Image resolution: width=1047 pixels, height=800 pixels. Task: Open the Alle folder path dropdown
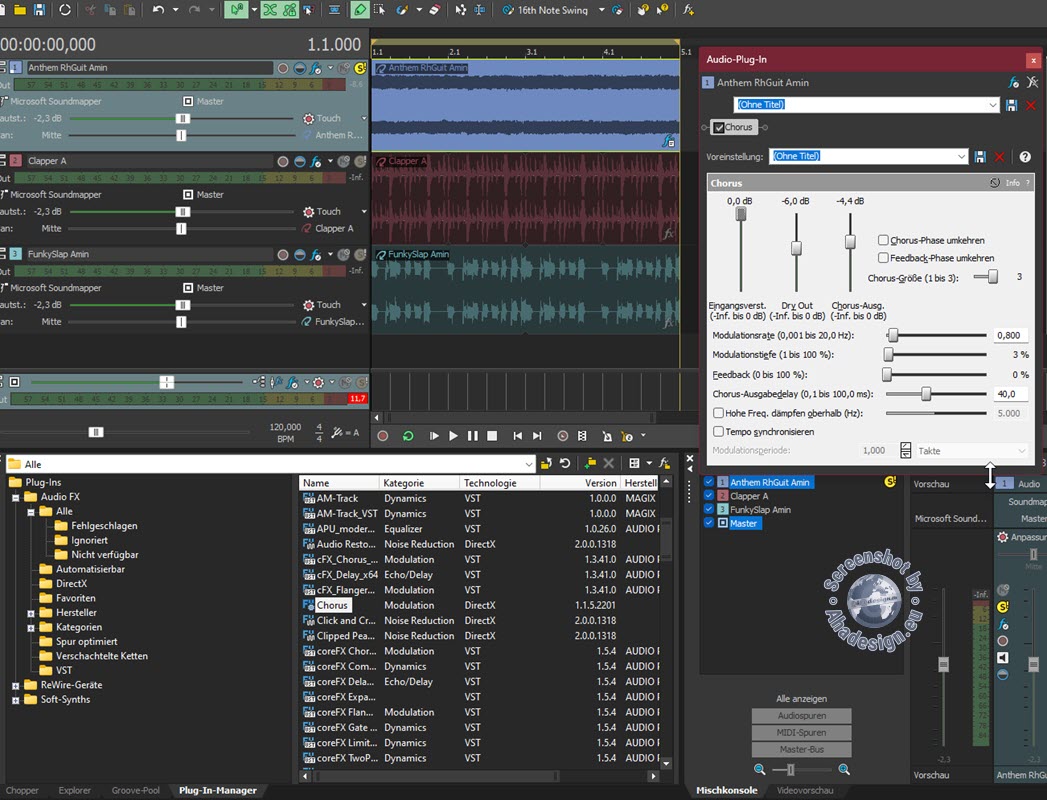click(529, 463)
